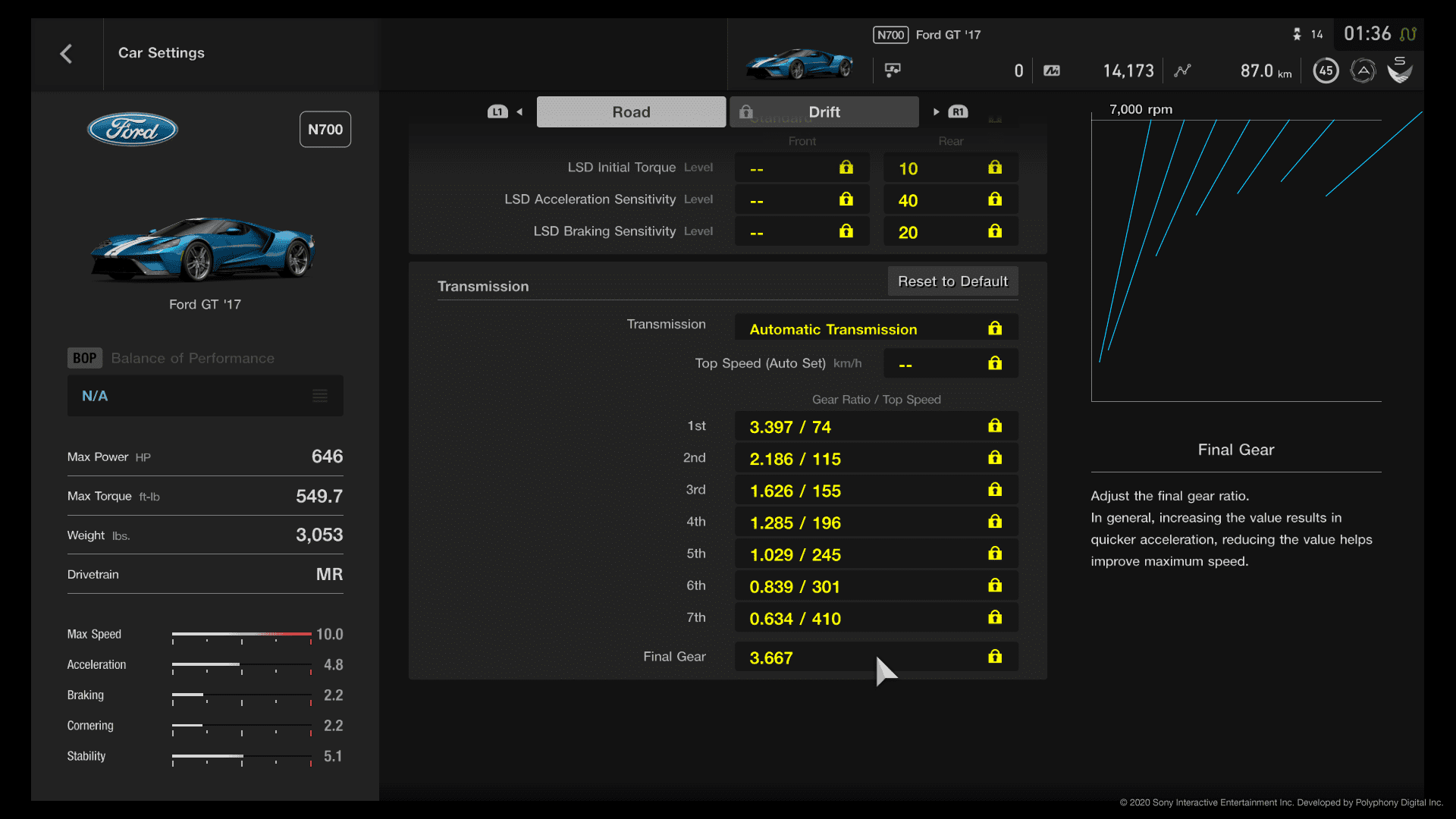This screenshot has width=1456, height=819.
Task: Click the driver level 45 badge
Action: click(x=1326, y=71)
